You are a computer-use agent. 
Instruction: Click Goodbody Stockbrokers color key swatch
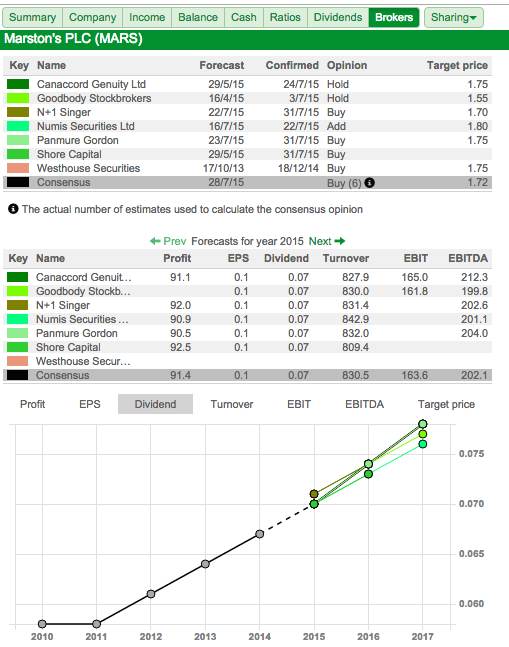pos(18,98)
